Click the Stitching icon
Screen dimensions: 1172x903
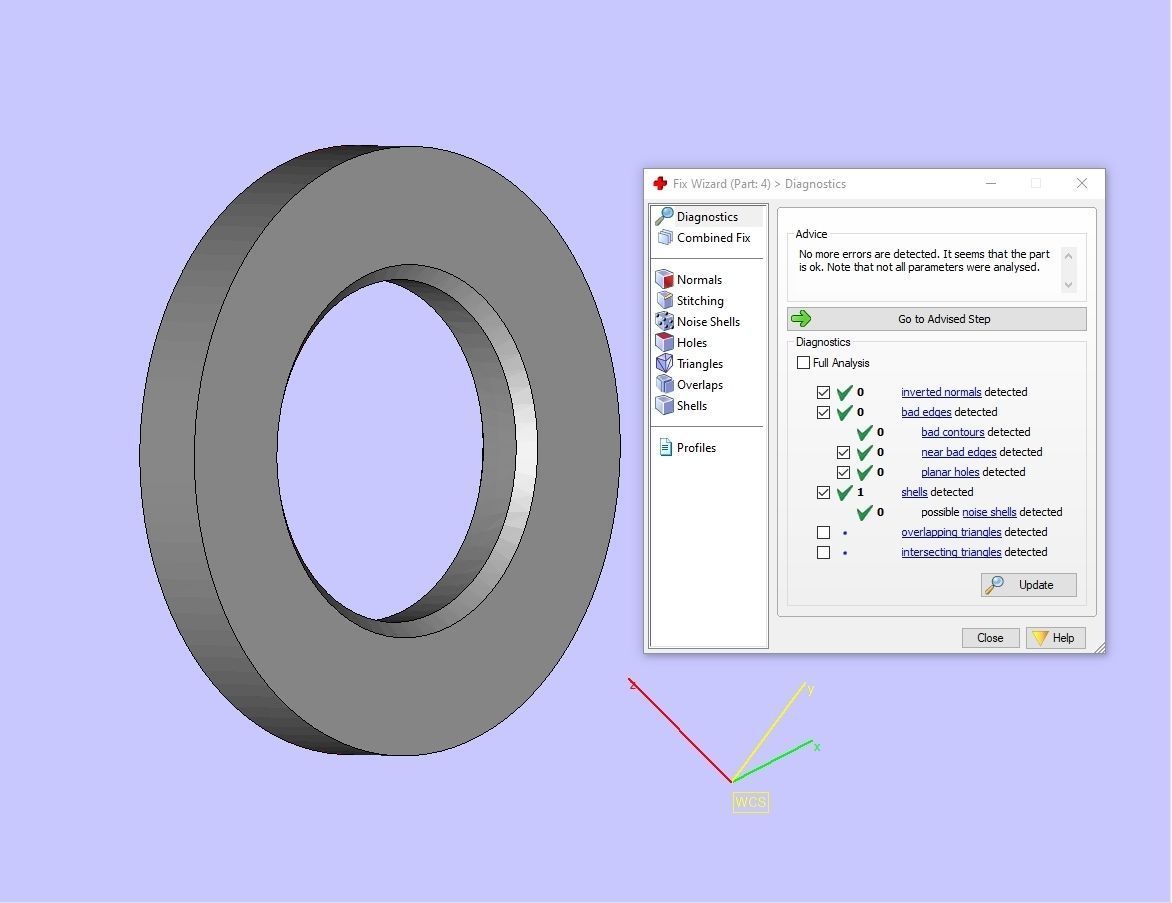664,300
